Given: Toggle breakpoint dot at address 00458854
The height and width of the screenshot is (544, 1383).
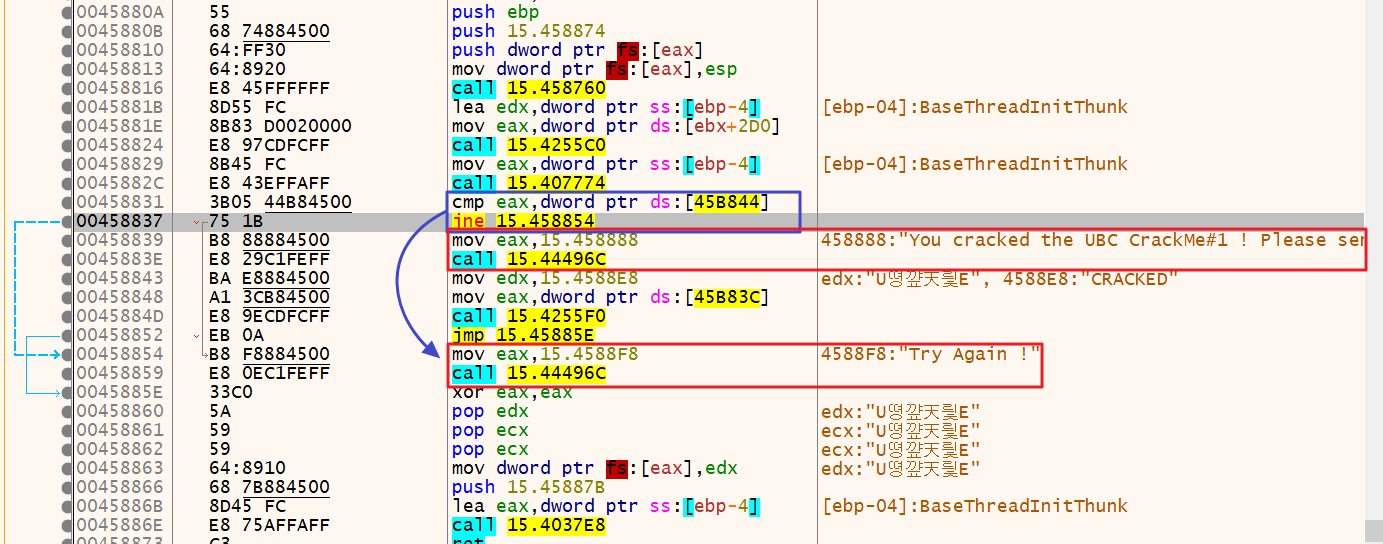Looking at the screenshot, I should (67, 354).
